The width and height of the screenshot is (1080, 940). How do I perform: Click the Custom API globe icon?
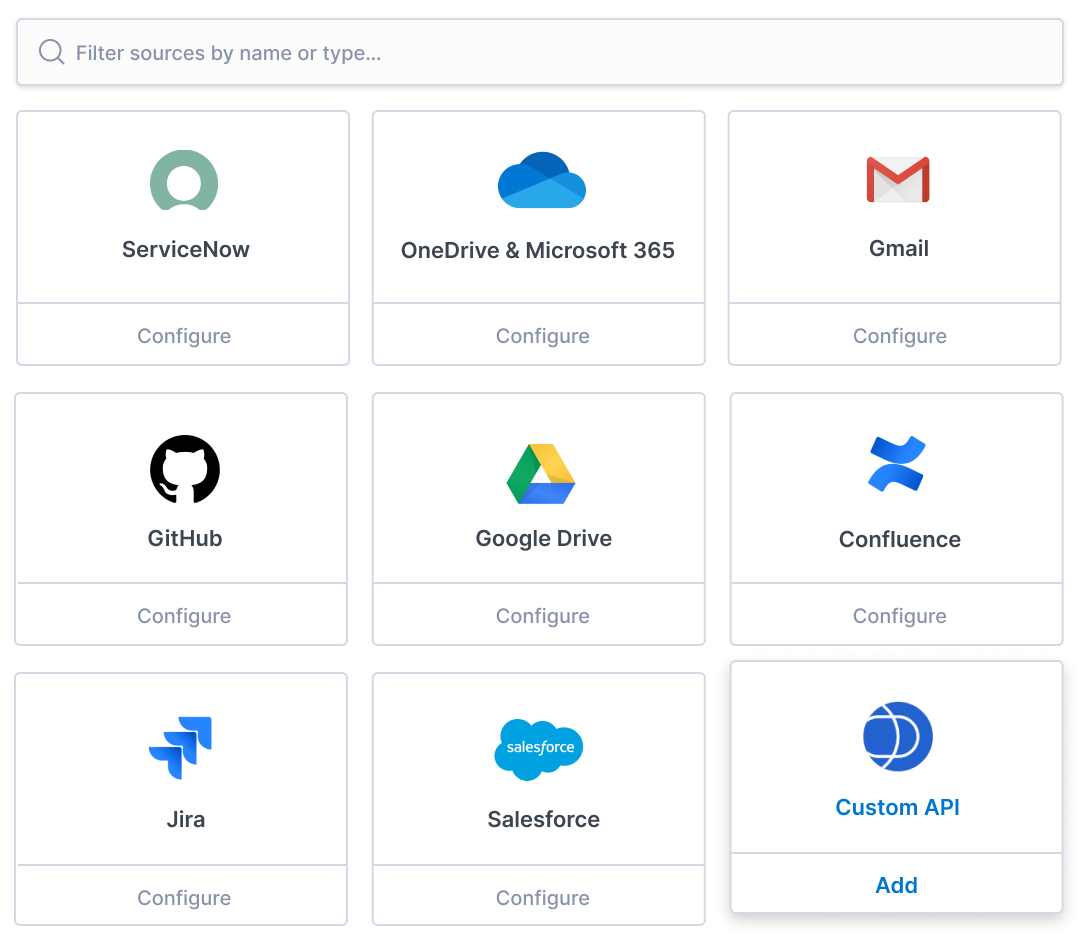(897, 736)
